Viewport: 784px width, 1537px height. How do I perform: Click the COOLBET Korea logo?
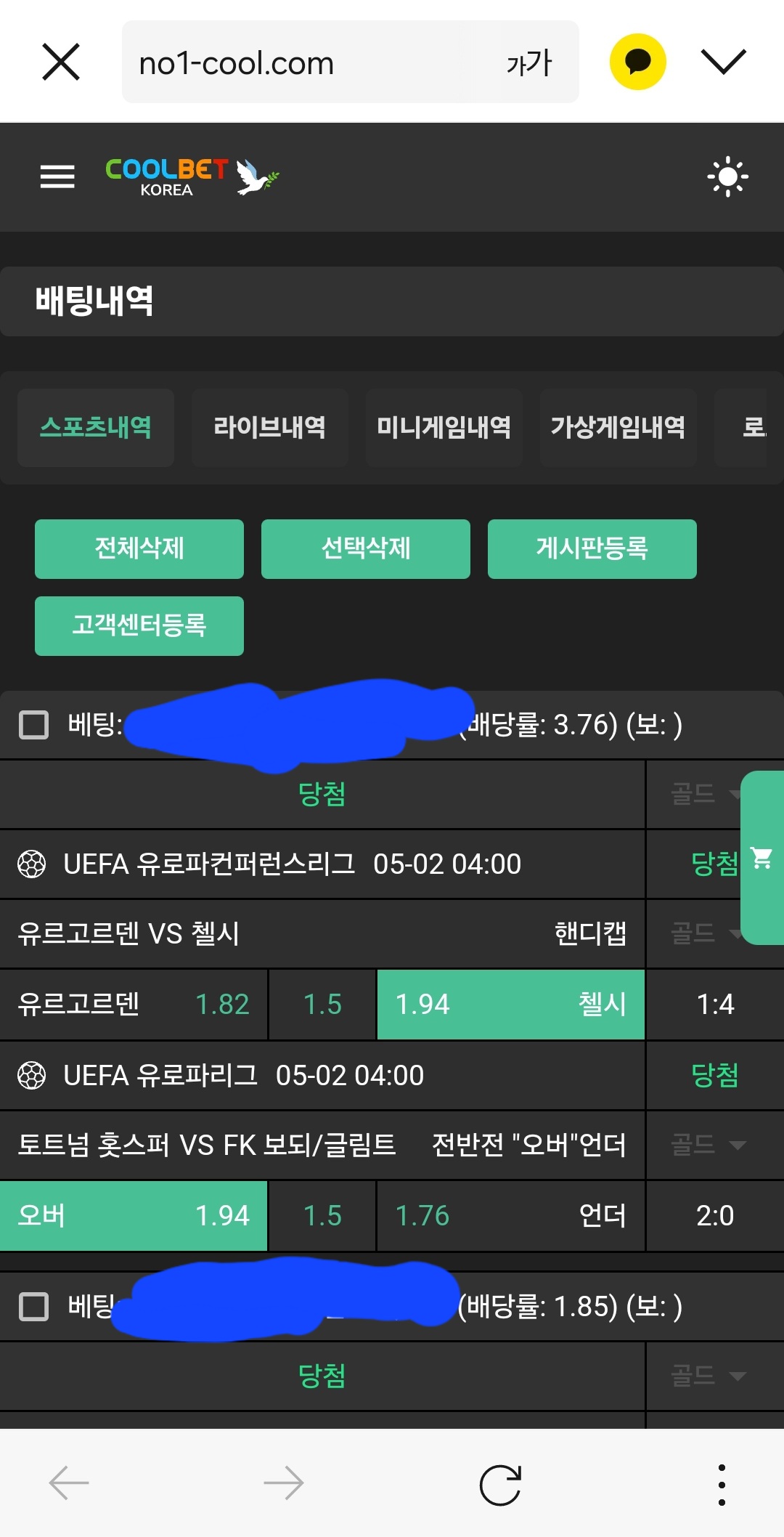(x=192, y=177)
